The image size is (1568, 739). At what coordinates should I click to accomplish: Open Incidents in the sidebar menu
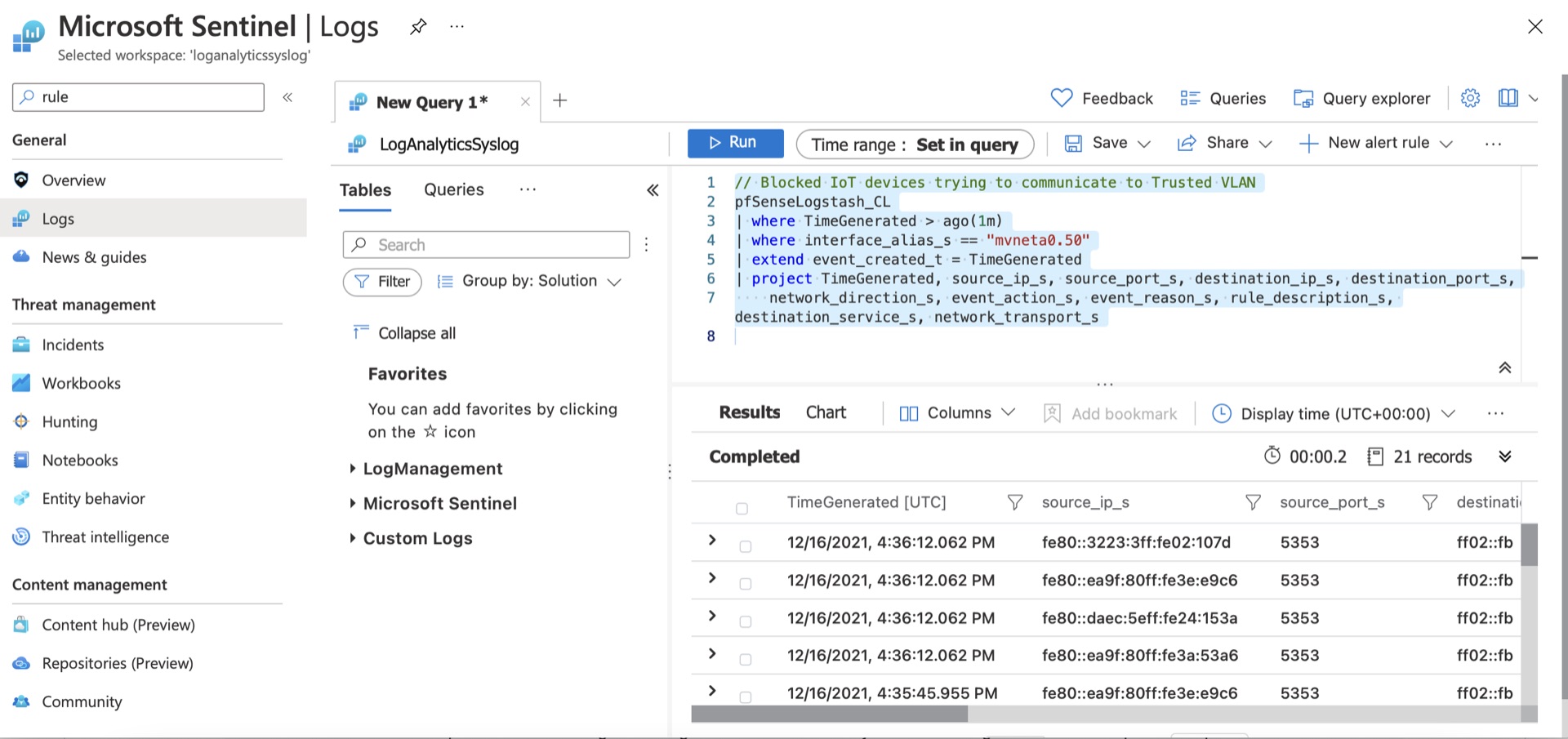point(73,345)
